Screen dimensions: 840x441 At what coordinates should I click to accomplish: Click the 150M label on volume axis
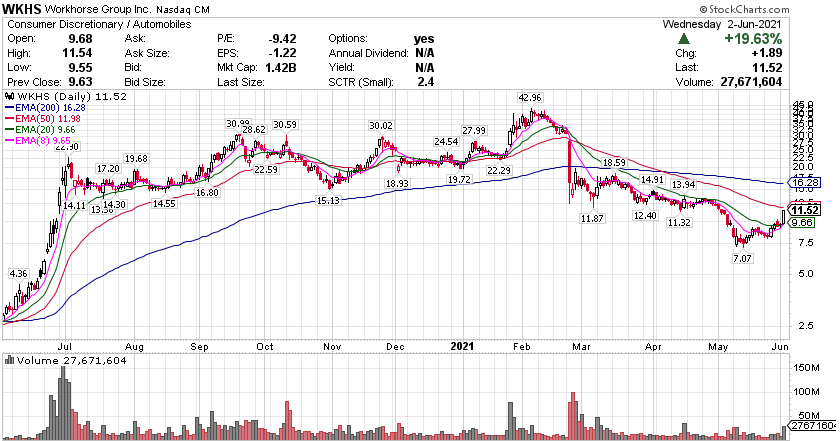point(806,369)
